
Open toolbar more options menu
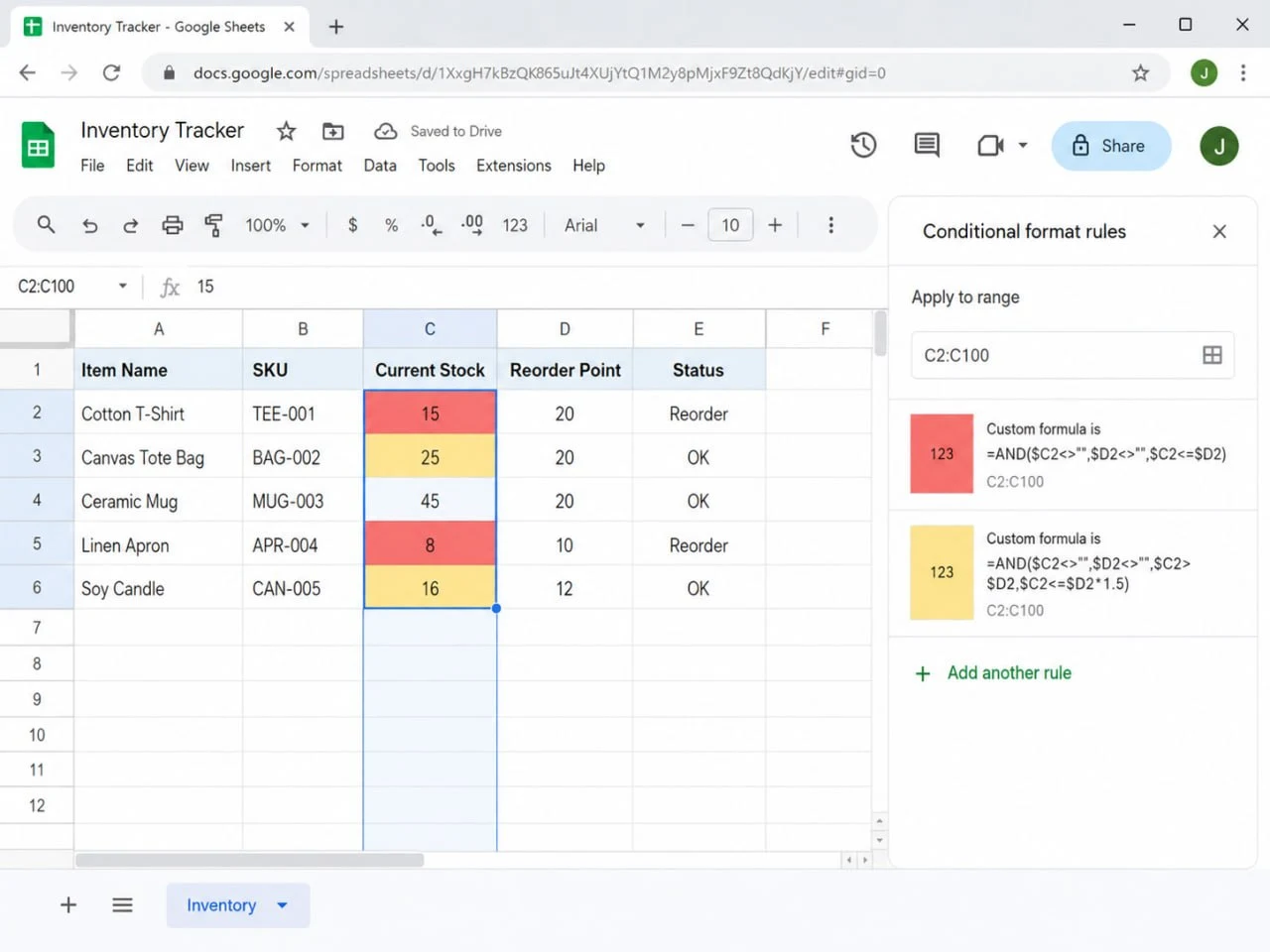click(x=830, y=225)
